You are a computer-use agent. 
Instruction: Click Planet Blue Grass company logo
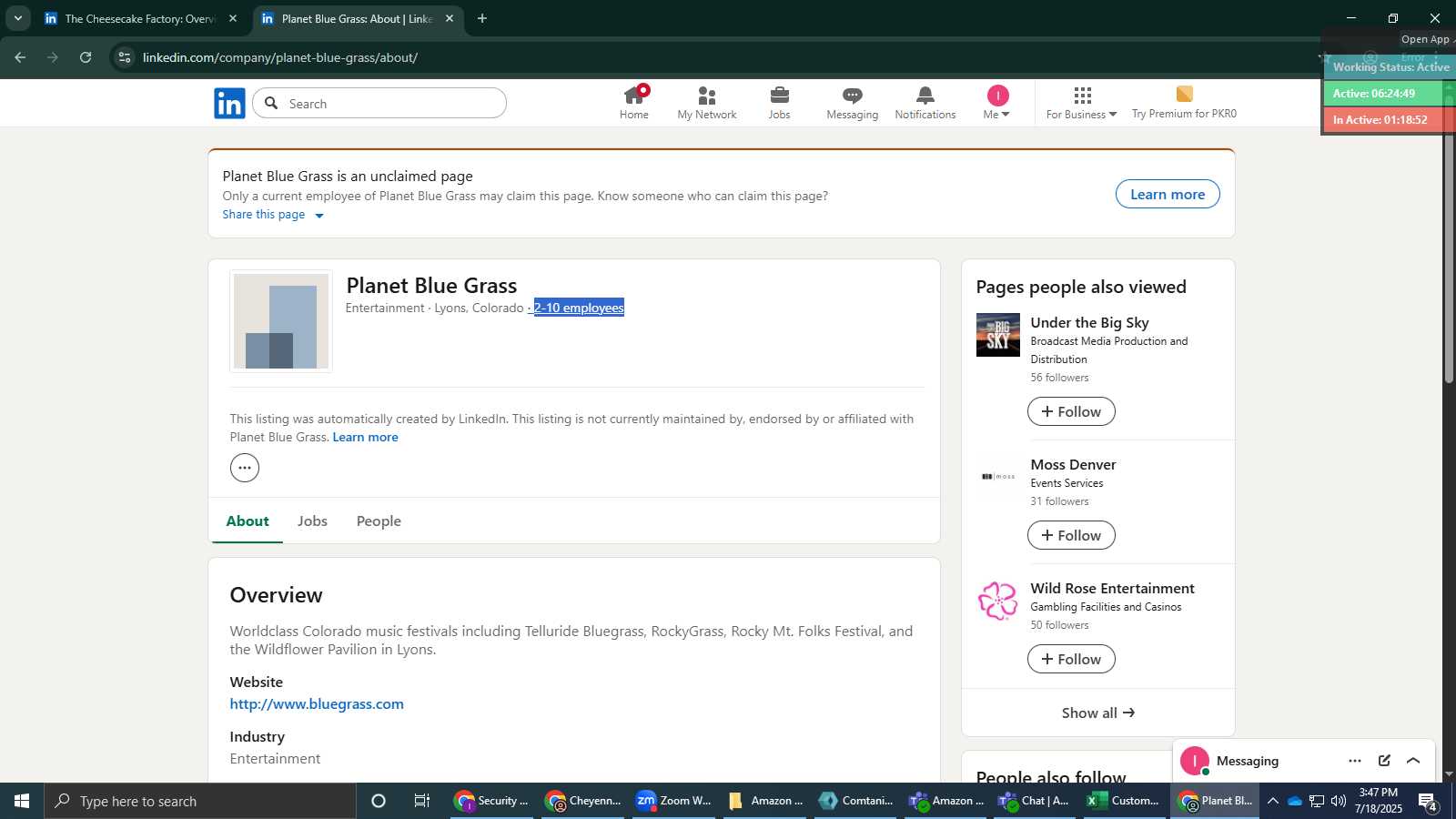click(x=281, y=321)
